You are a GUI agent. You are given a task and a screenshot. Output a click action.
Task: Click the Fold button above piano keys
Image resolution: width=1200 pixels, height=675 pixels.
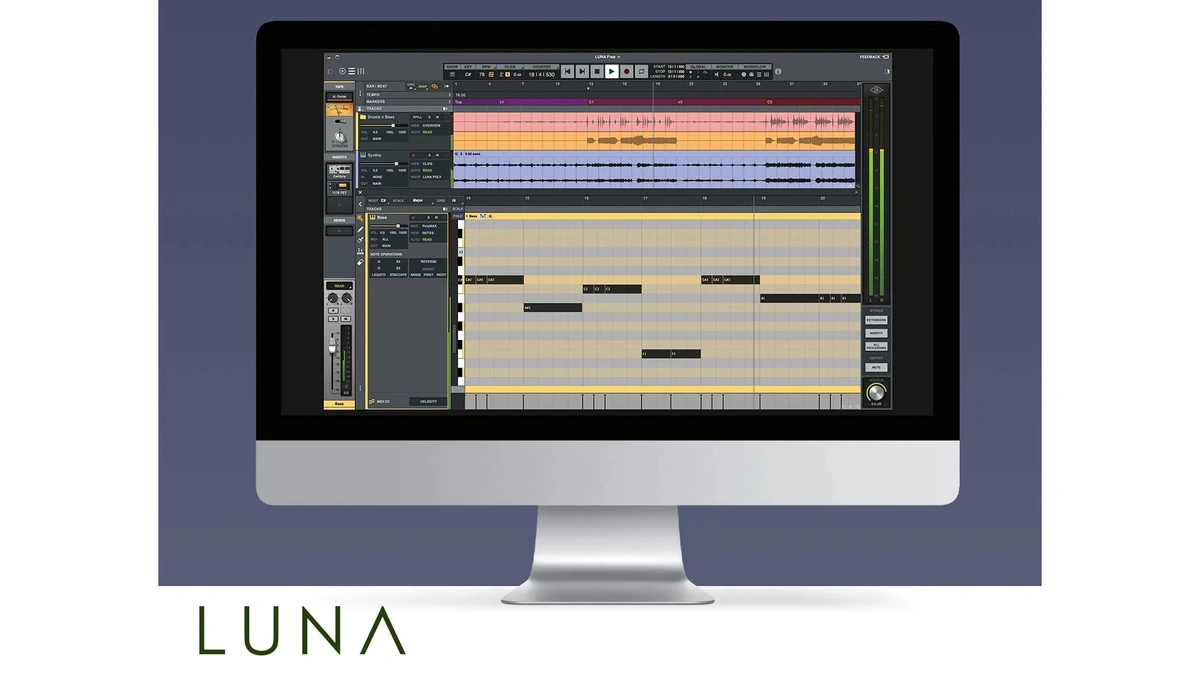tap(458, 216)
